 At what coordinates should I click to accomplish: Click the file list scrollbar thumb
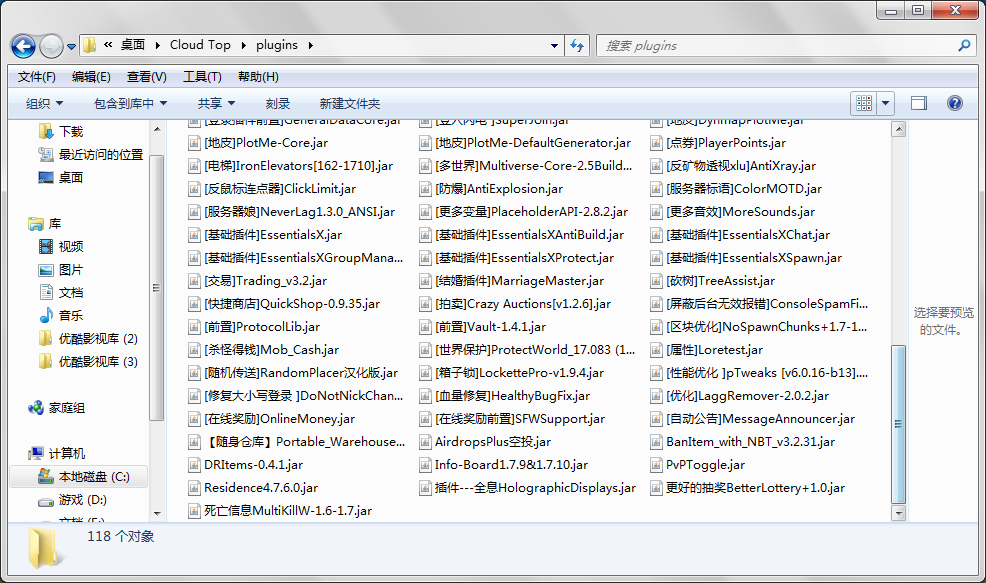pyautogui.click(x=899, y=424)
